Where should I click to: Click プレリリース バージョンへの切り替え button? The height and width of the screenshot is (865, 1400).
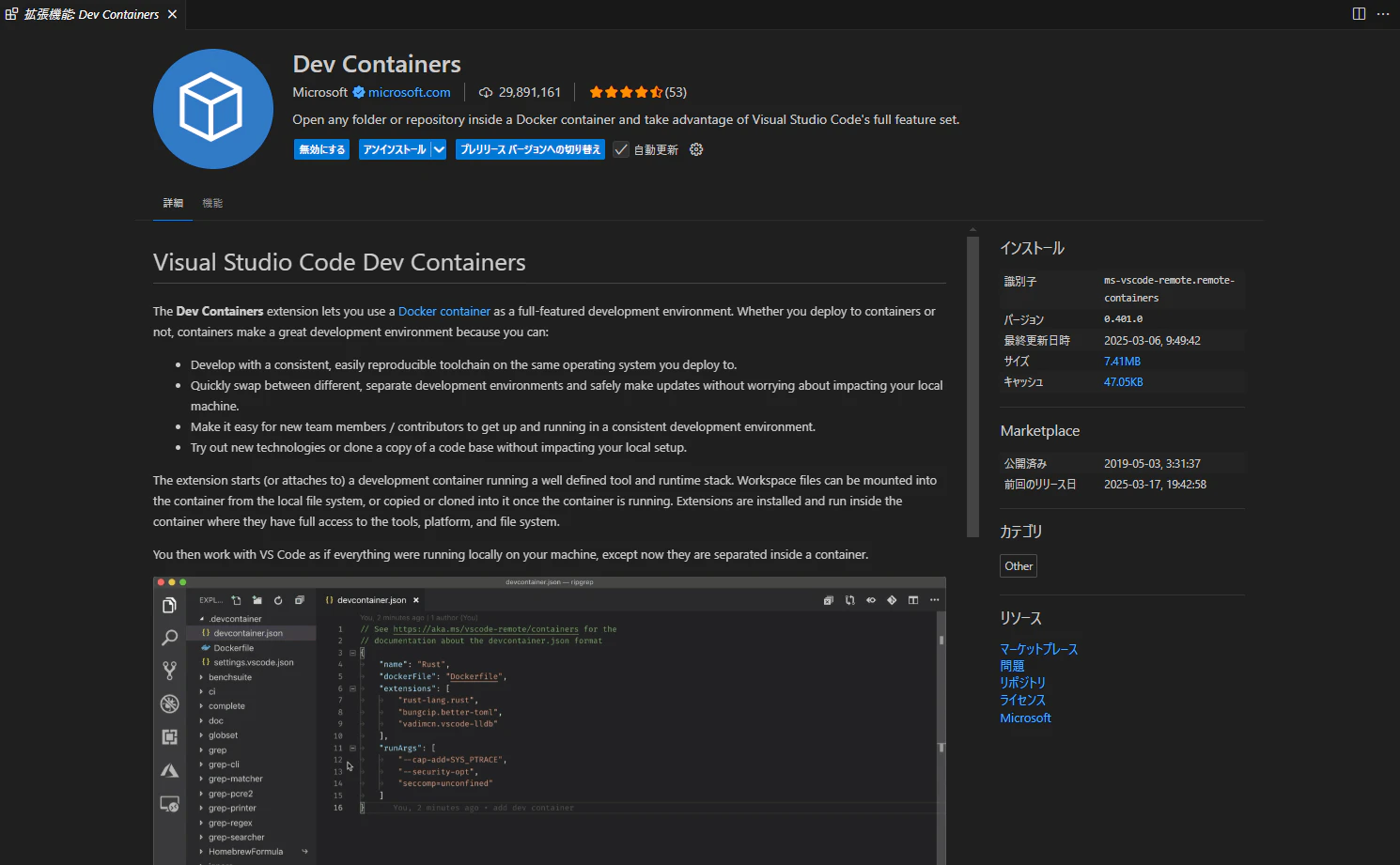[x=530, y=149]
